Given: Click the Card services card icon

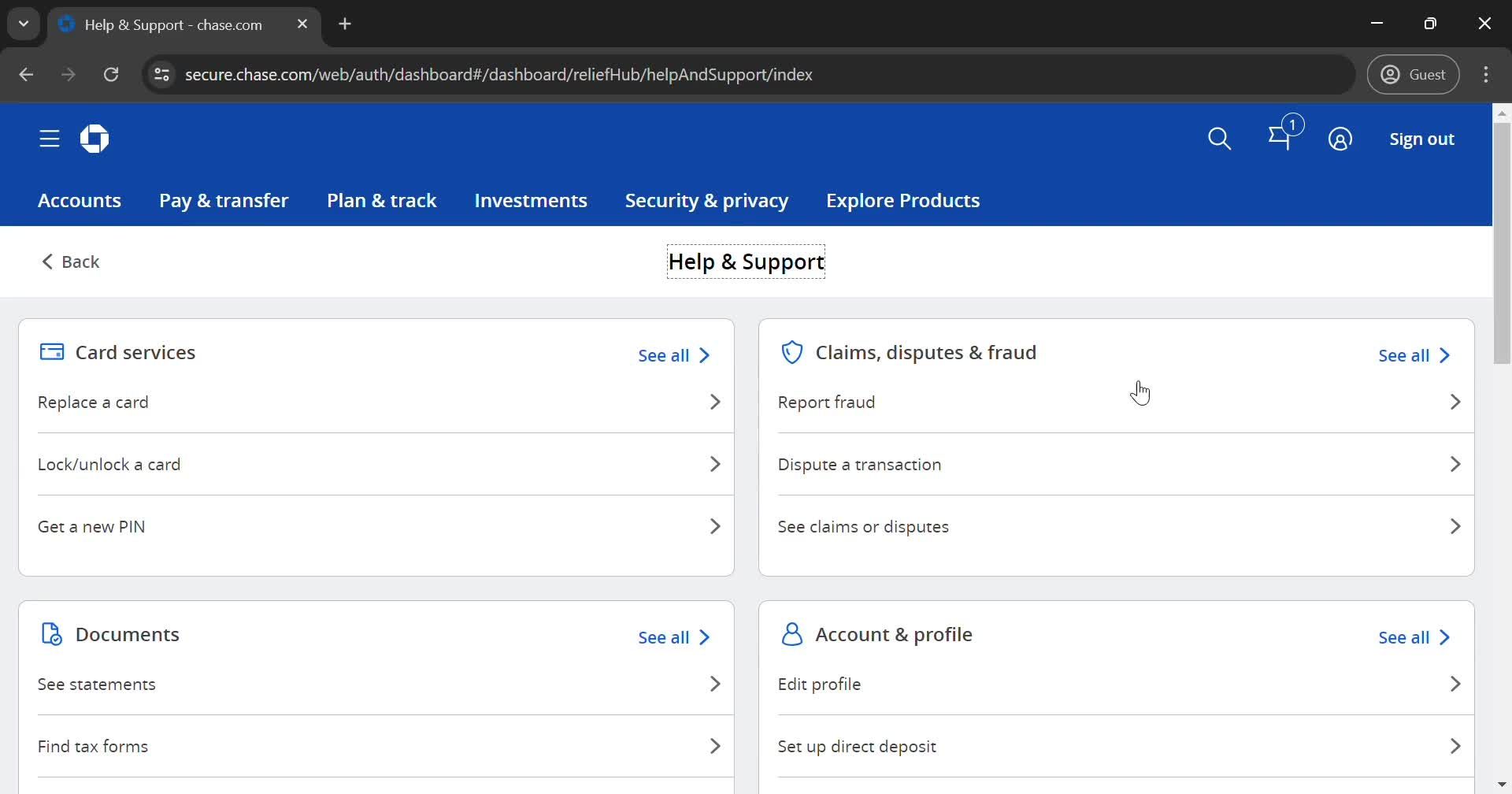Looking at the screenshot, I should [x=52, y=352].
